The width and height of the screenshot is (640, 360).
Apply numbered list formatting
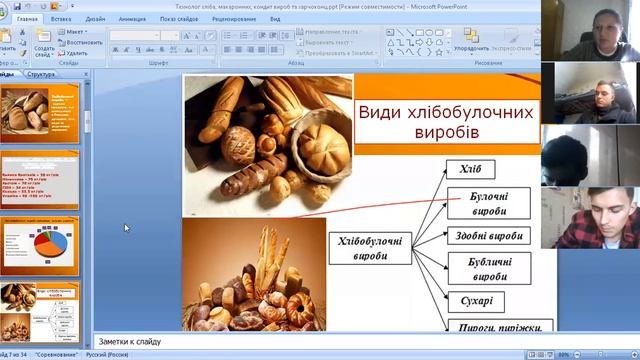245,36
